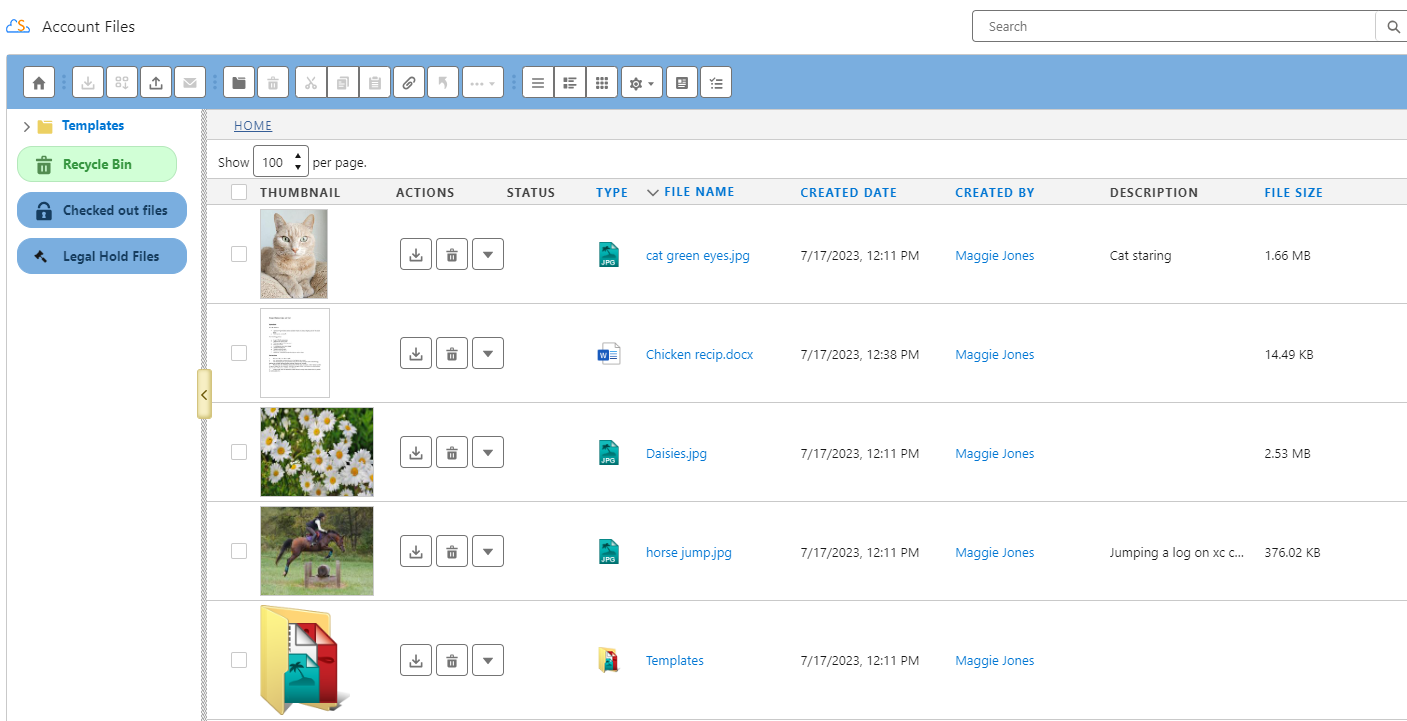Image resolution: width=1407 pixels, height=721 pixels.
Task: Tick the Chicken recip.docx checkbox
Action: (x=239, y=354)
